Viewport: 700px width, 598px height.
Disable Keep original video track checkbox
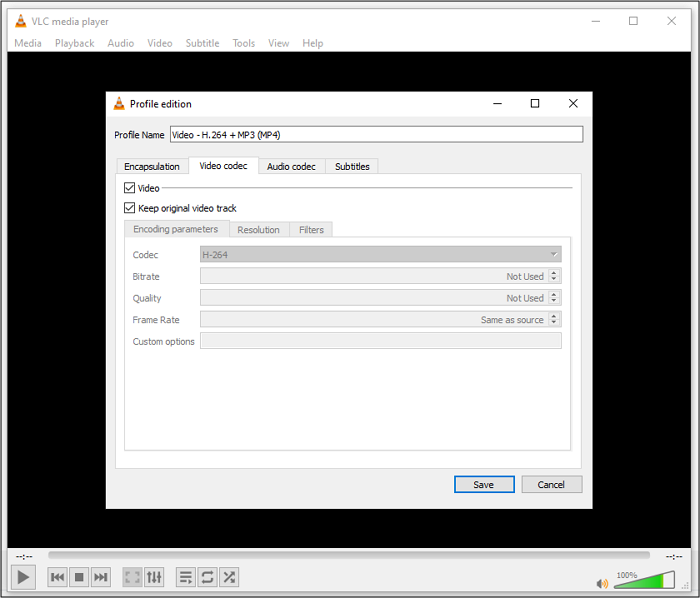click(x=129, y=208)
